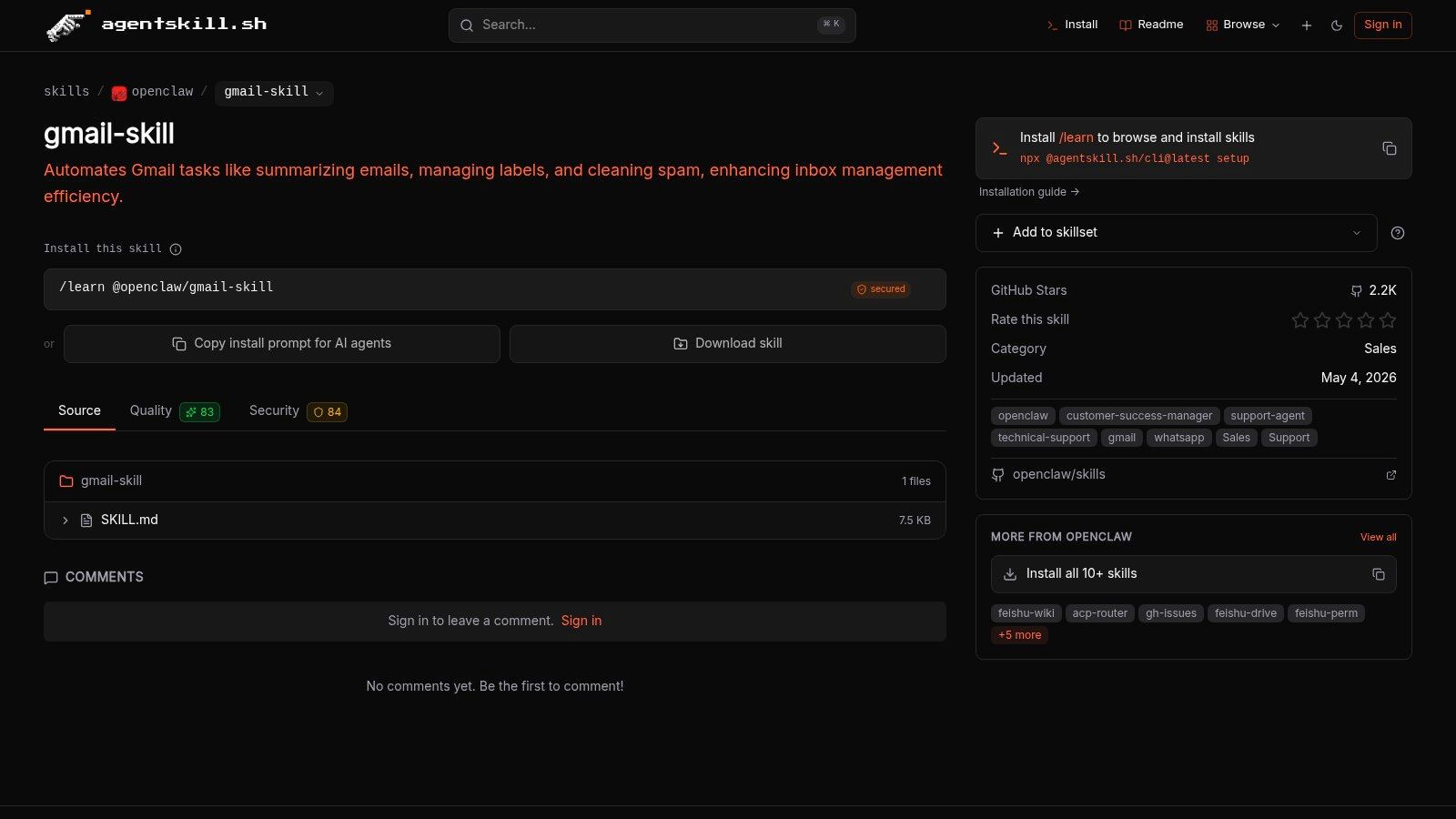Screen dimensions: 1456x819
Task: Click the info icon beside Install this skill
Action: pos(176,249)
